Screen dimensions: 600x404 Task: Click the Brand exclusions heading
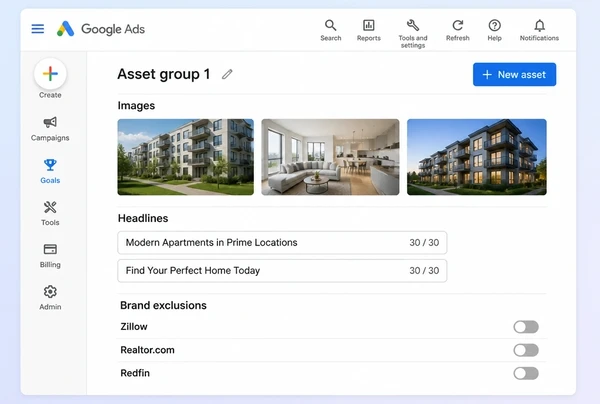click(163, 305)
